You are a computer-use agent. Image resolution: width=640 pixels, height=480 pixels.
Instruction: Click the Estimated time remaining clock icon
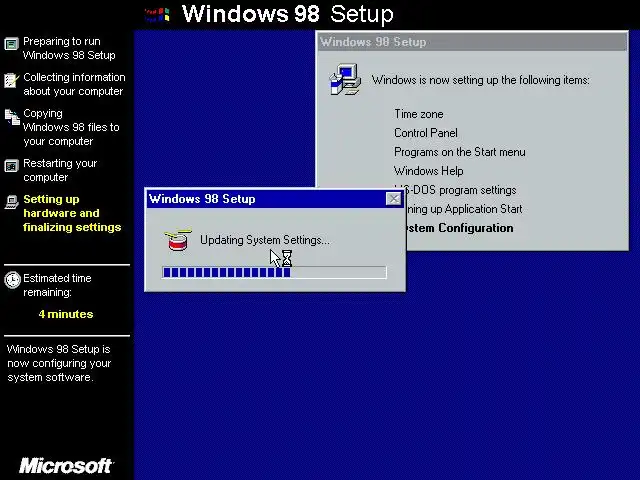12,280
